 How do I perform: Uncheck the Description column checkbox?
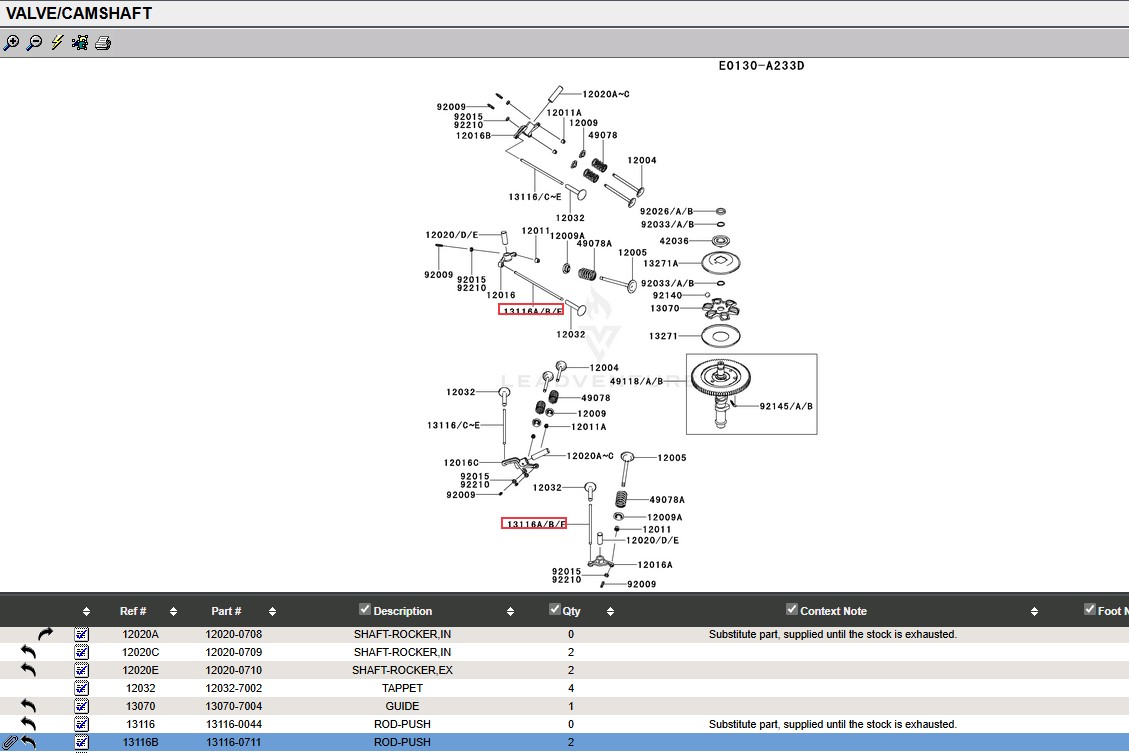(x=365, y=609)
